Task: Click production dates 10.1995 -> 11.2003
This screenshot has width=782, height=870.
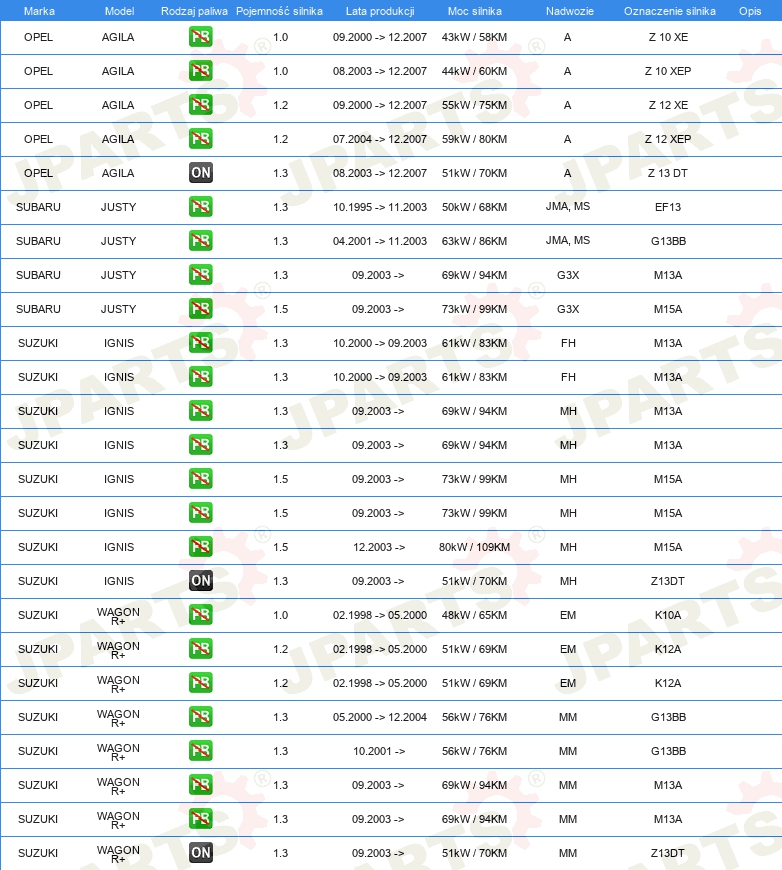Action: click(x=380, y=207)
